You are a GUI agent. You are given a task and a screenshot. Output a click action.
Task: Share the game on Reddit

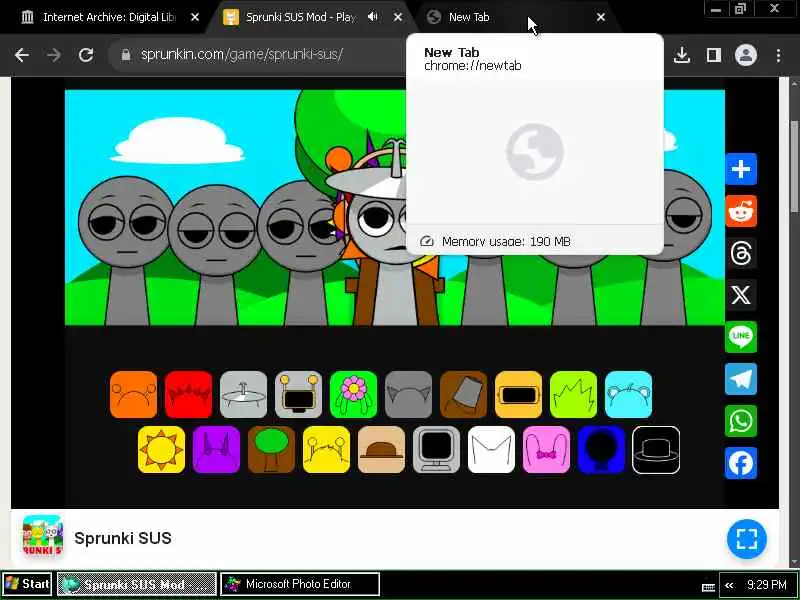click(x=741, y=211)
